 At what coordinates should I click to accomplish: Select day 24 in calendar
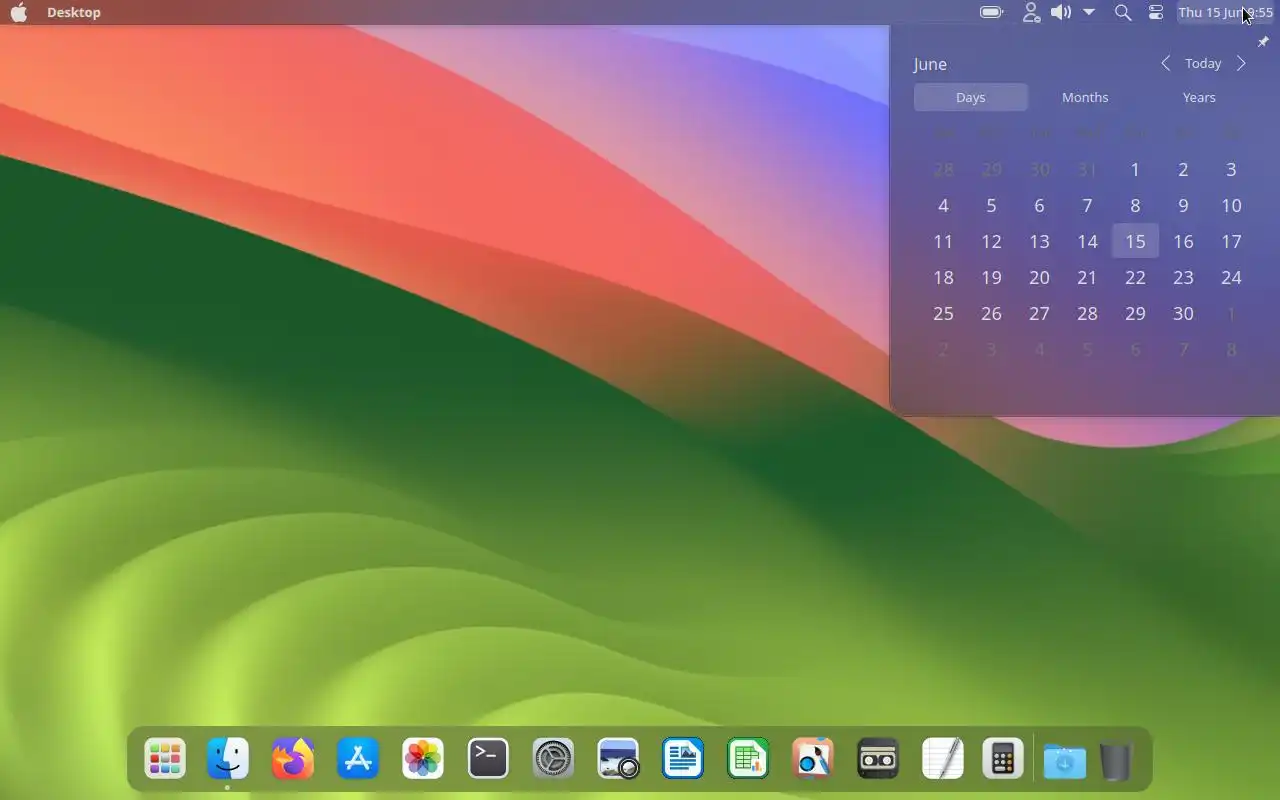pyautogui.click(x=1231, y=277)
